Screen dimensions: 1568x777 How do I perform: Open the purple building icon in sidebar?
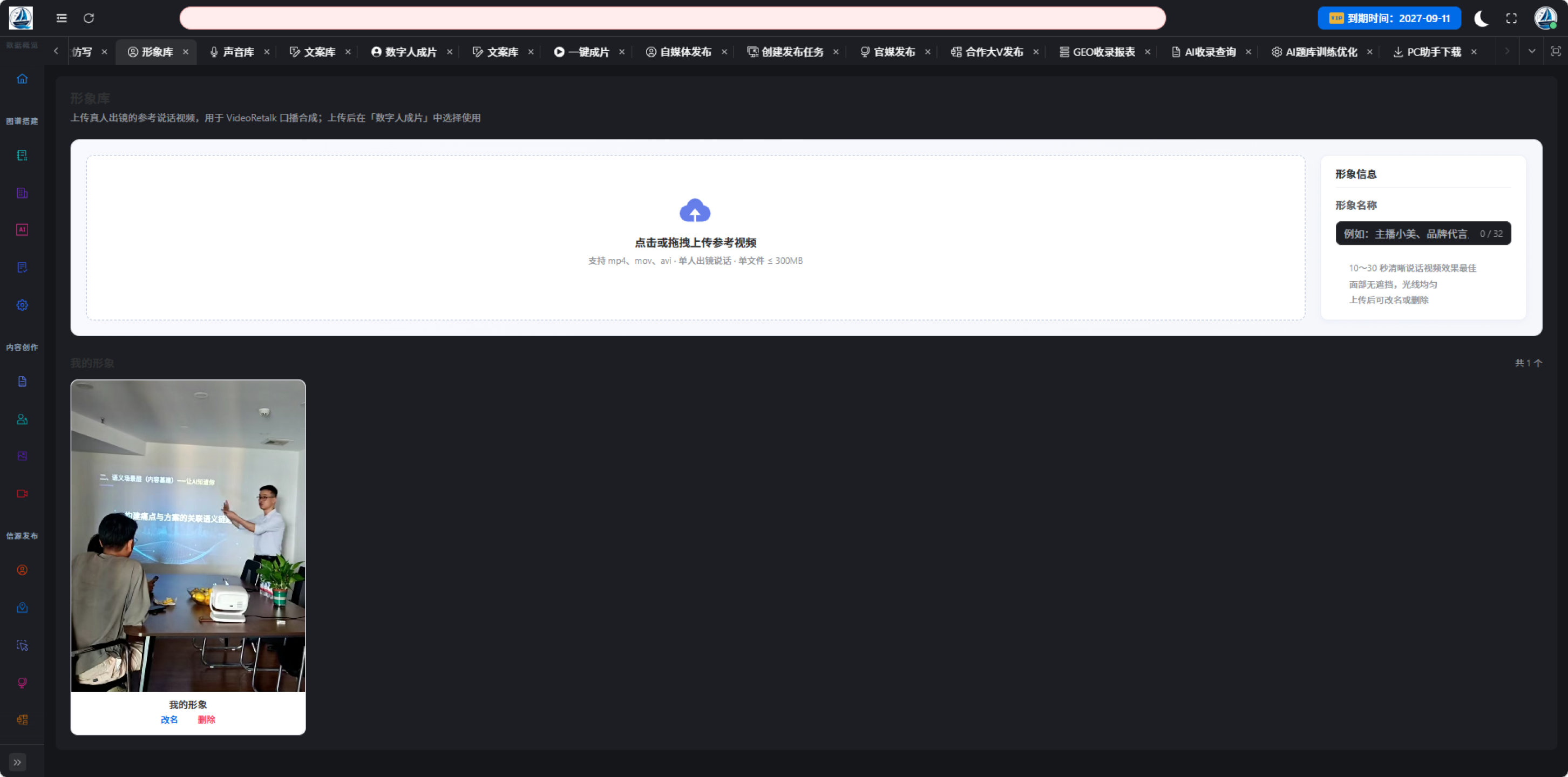22,193
